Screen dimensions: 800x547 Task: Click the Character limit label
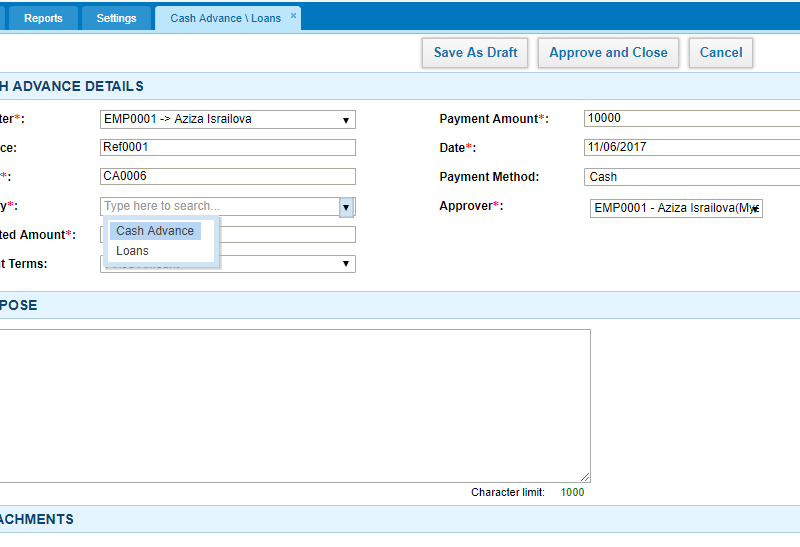point(508,492)
